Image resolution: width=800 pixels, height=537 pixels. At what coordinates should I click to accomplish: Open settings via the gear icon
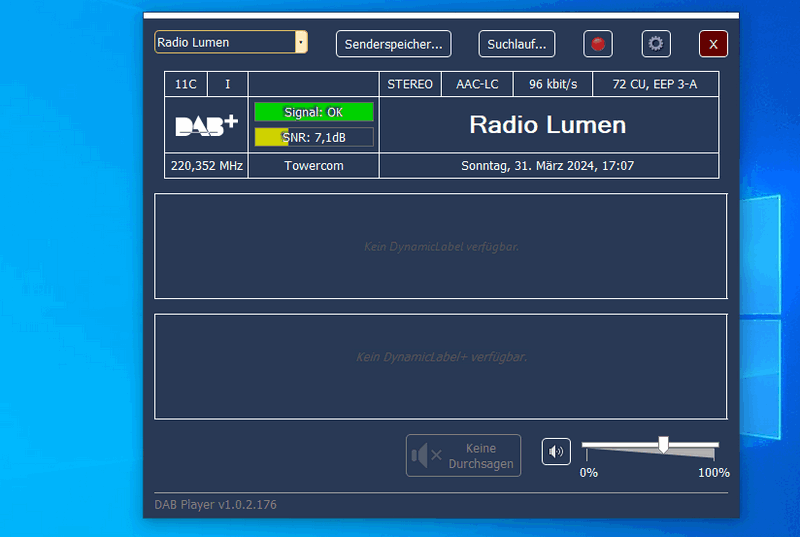tap(656, 44)
